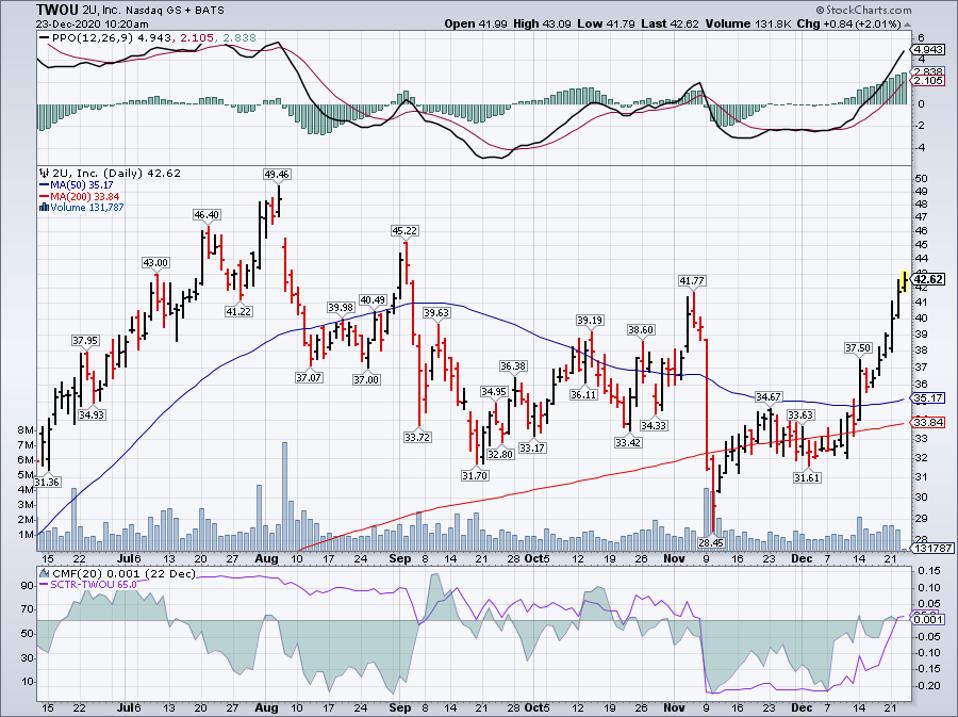This screenshot has height=717, width=958.
Task: Click the 34.67 price label
Action: click(x=769, y=397)
